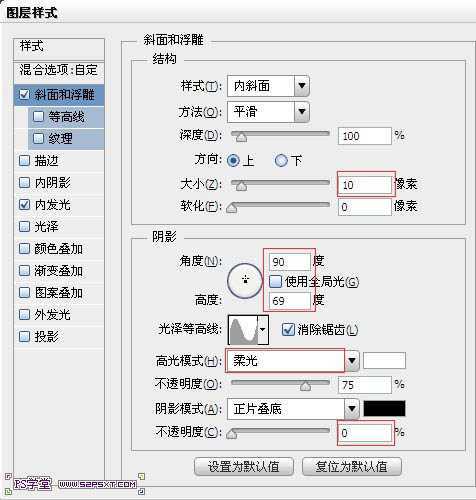Uncheck the 斜面和浮雕 checkbox
This screenshot has width=476, height=500.
click(x=24, y=95)
